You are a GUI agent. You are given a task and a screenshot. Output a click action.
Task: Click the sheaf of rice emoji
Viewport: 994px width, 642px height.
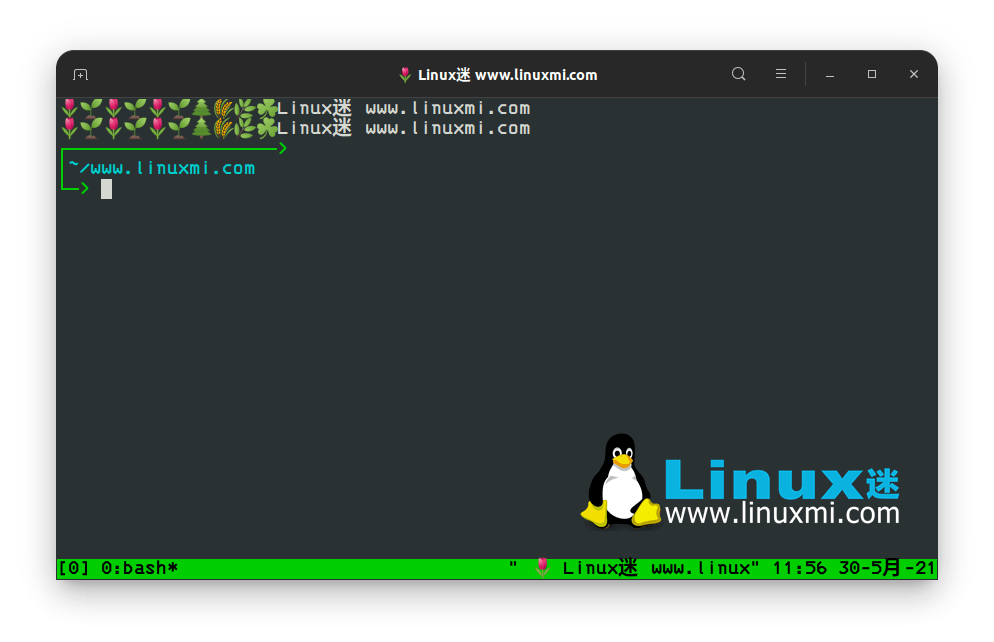point(224,108)
